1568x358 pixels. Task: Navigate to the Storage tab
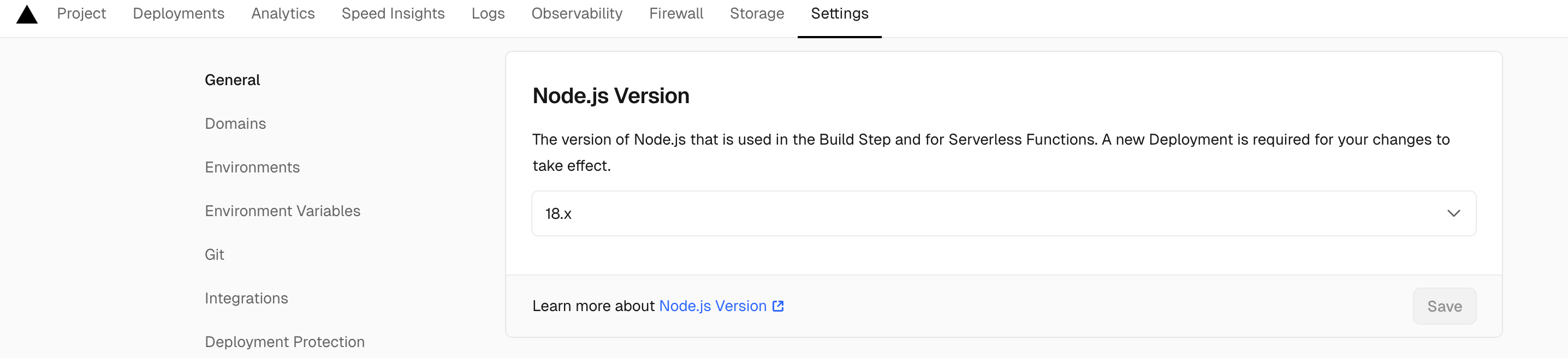pyautogui.click(x=757, y=14)
